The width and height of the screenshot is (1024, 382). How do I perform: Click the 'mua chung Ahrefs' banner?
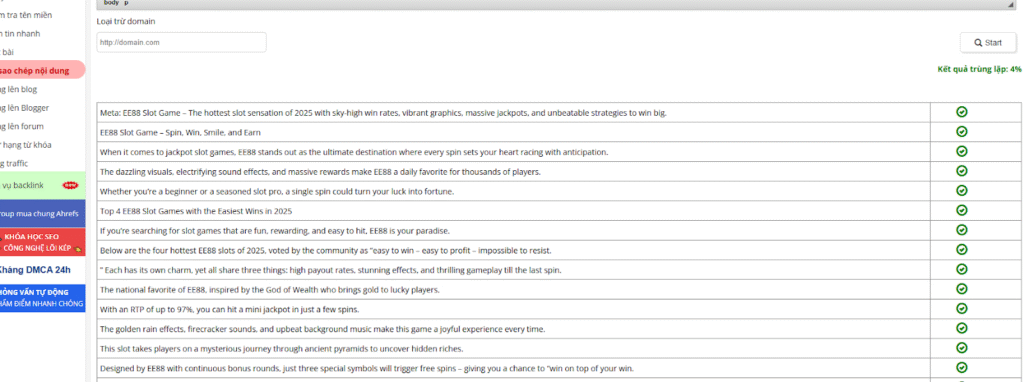pos(42,214)
